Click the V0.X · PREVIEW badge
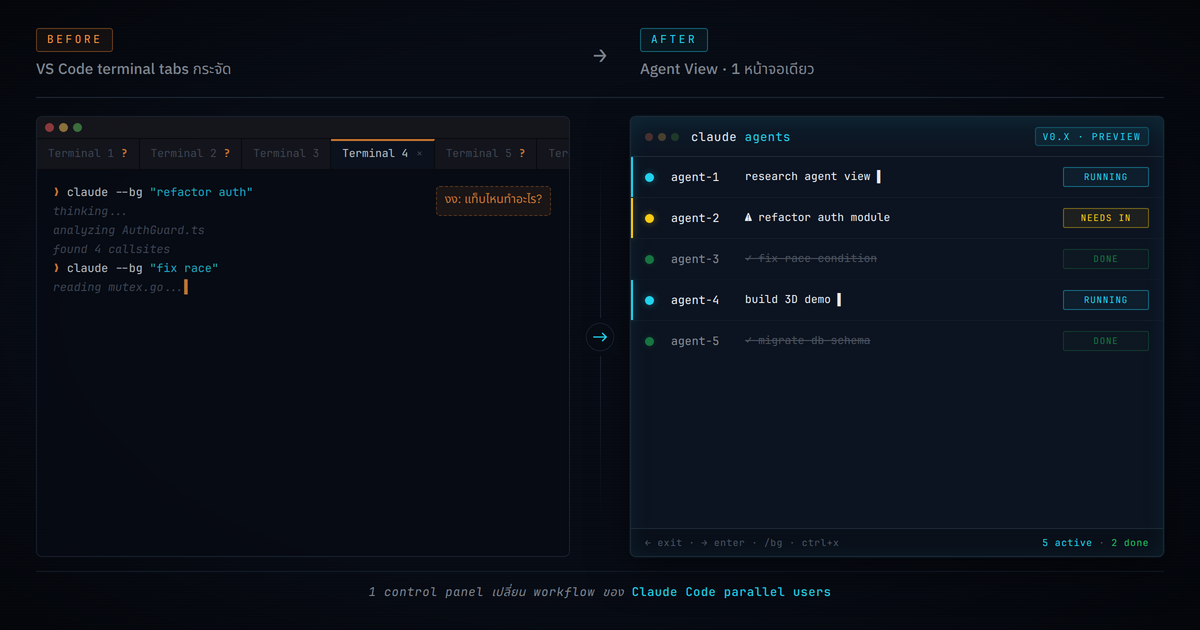 (1091, 137)
